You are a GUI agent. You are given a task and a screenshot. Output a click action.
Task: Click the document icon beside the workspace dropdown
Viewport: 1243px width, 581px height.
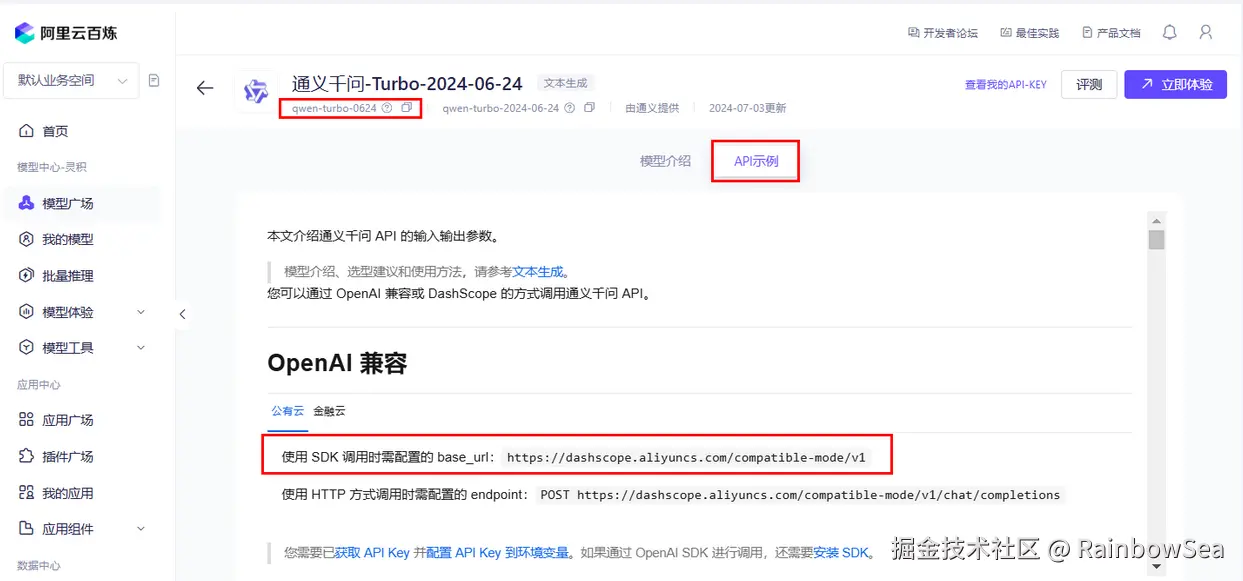pyautogui.click(x=154, y=81)
